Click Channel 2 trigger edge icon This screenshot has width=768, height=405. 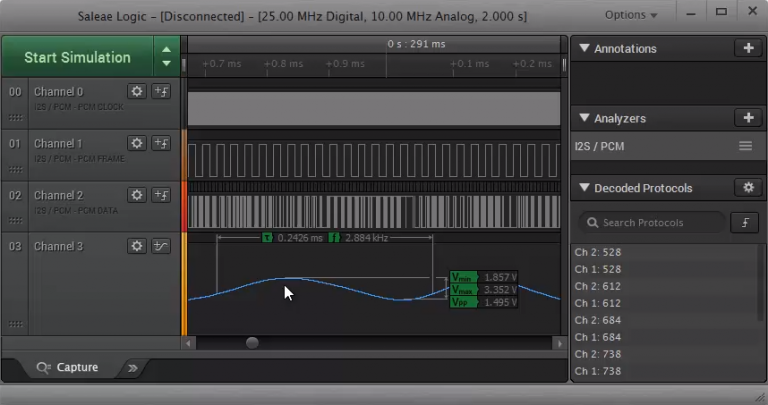click(x=161, y=195)
